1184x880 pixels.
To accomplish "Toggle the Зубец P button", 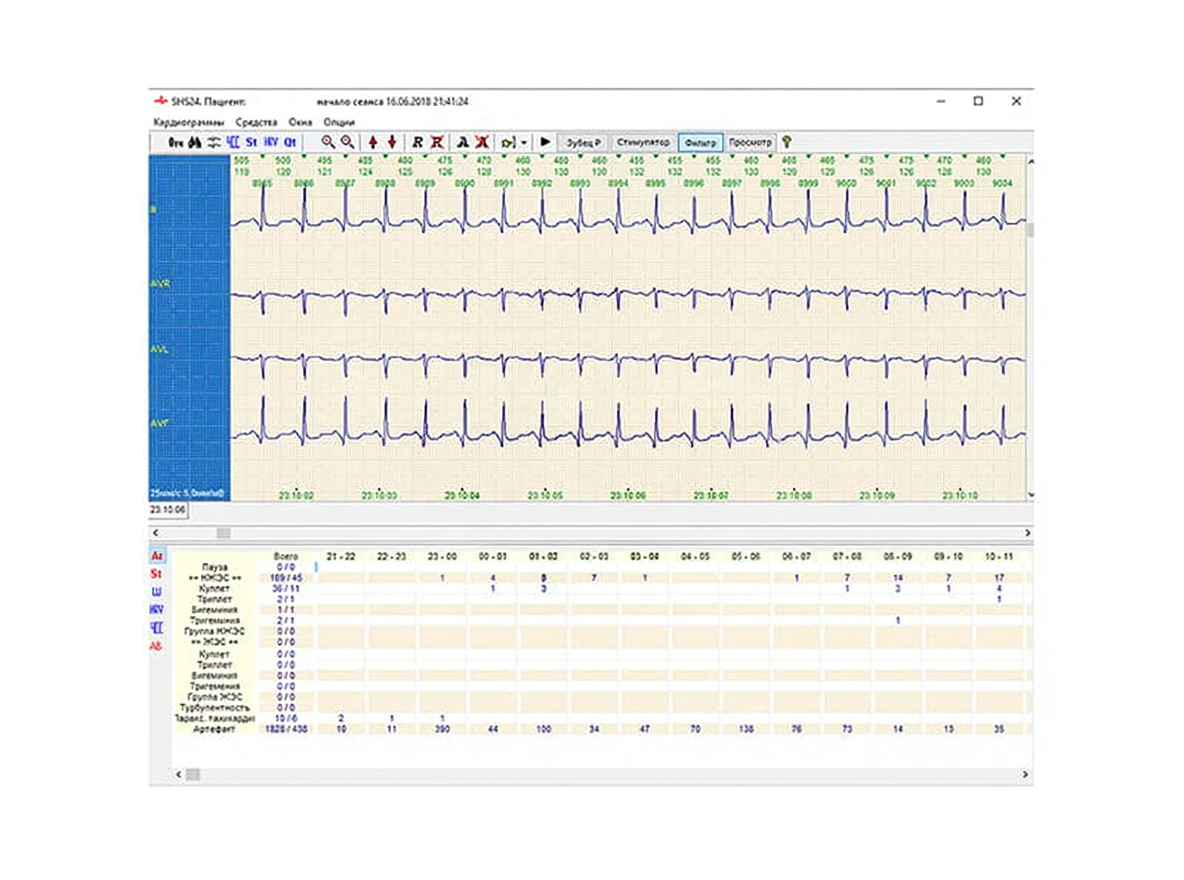I will click(584, 142).
